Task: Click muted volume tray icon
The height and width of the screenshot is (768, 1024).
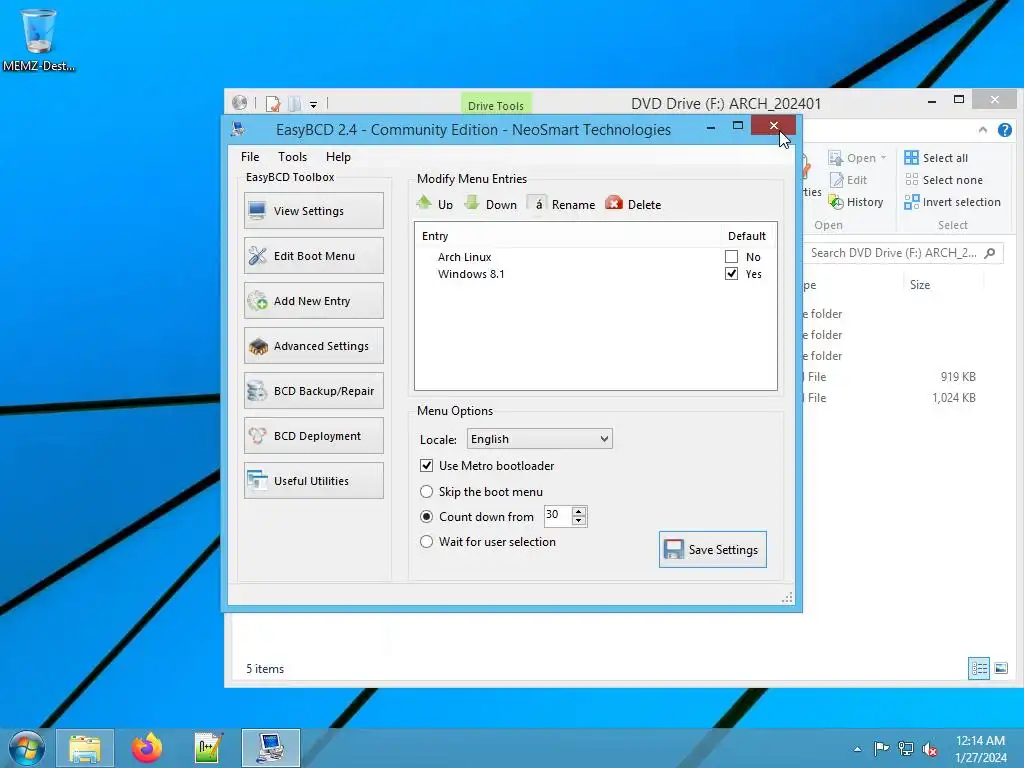Action: pyautogui.click(x=929, y=749)
